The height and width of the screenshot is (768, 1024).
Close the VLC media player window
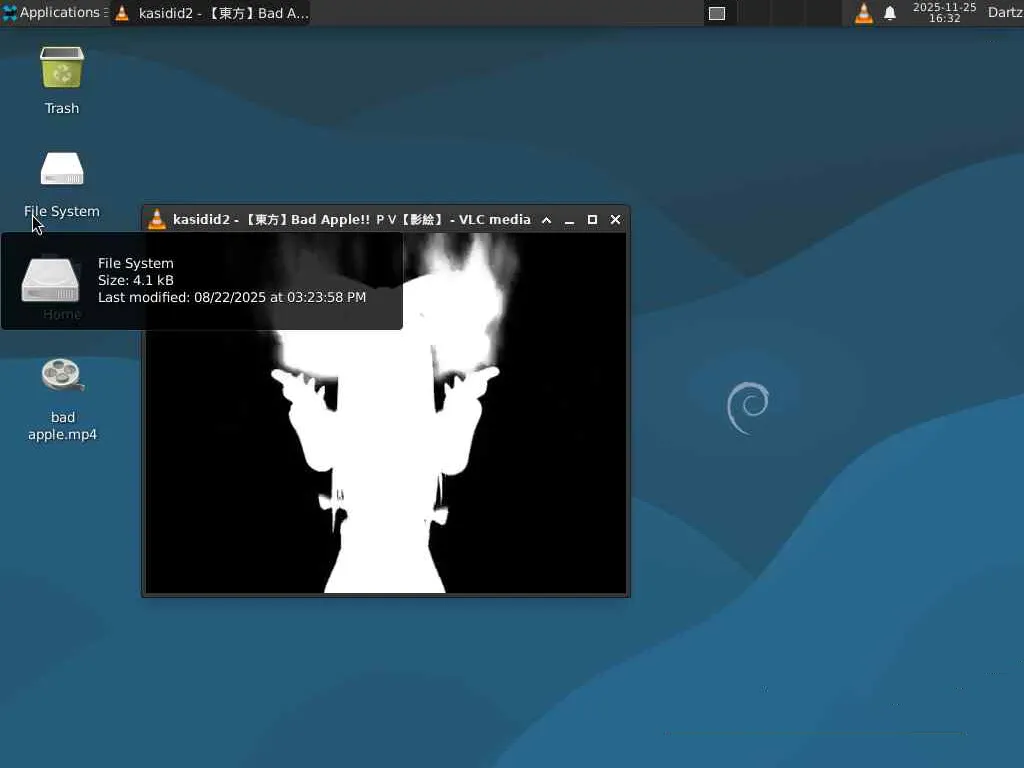615,219
